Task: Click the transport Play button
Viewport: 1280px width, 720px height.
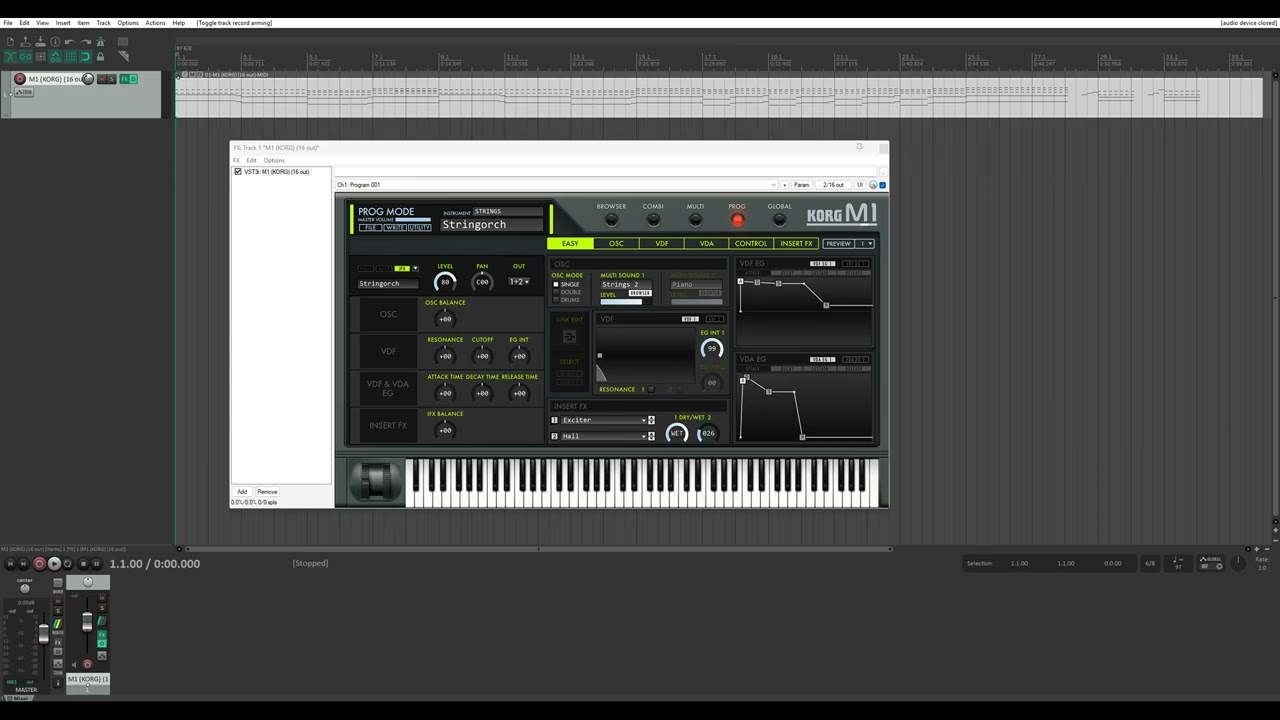Action: pos(54,564)
